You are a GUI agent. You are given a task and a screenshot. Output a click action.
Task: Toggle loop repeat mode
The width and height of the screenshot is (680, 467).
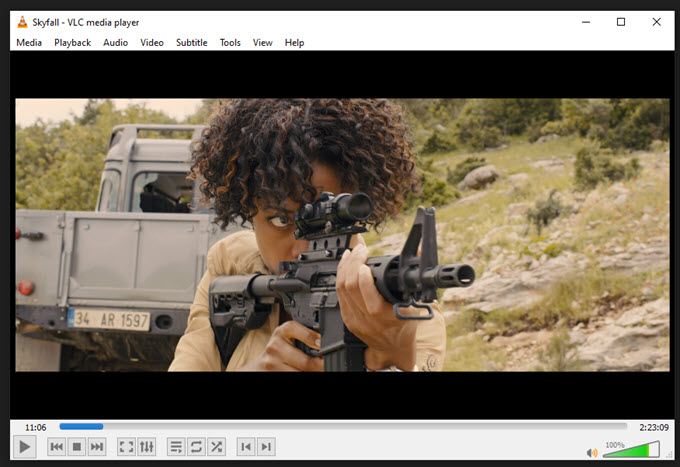point(196,447)
